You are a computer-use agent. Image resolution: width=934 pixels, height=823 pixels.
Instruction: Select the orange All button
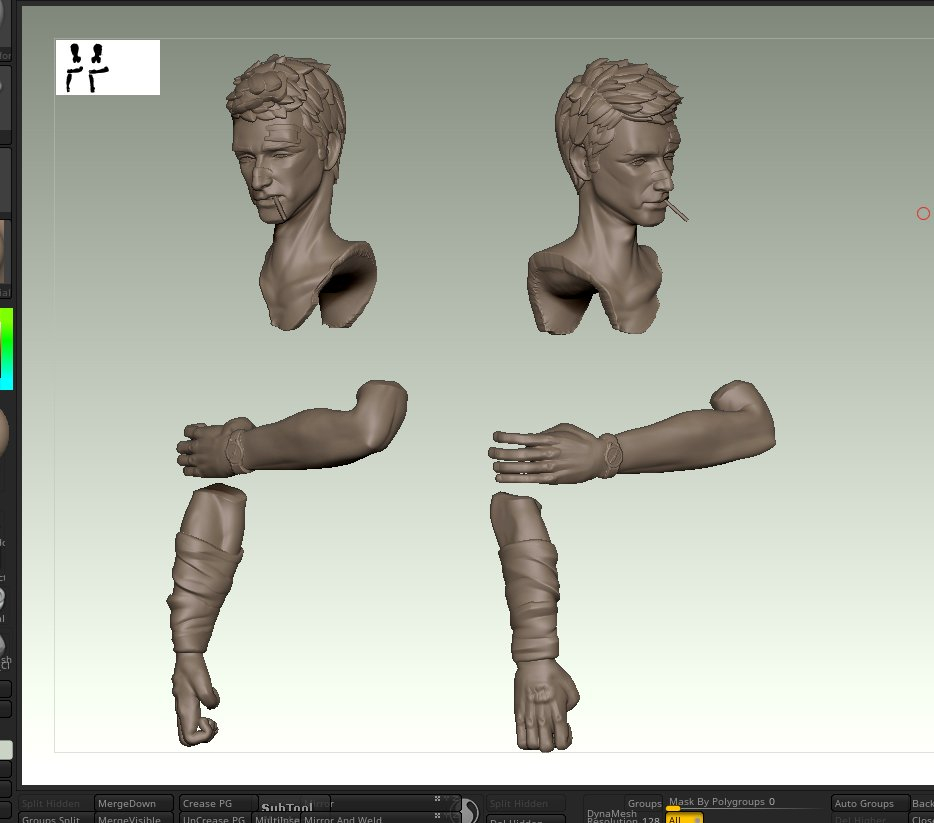(684, 819)
